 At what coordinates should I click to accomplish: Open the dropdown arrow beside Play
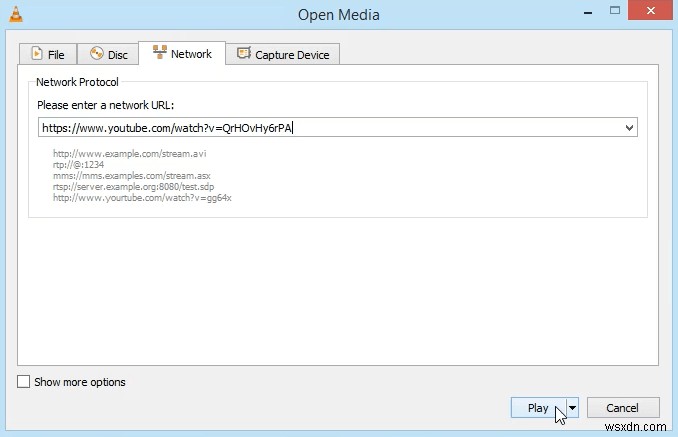click(x=573, y=408)
